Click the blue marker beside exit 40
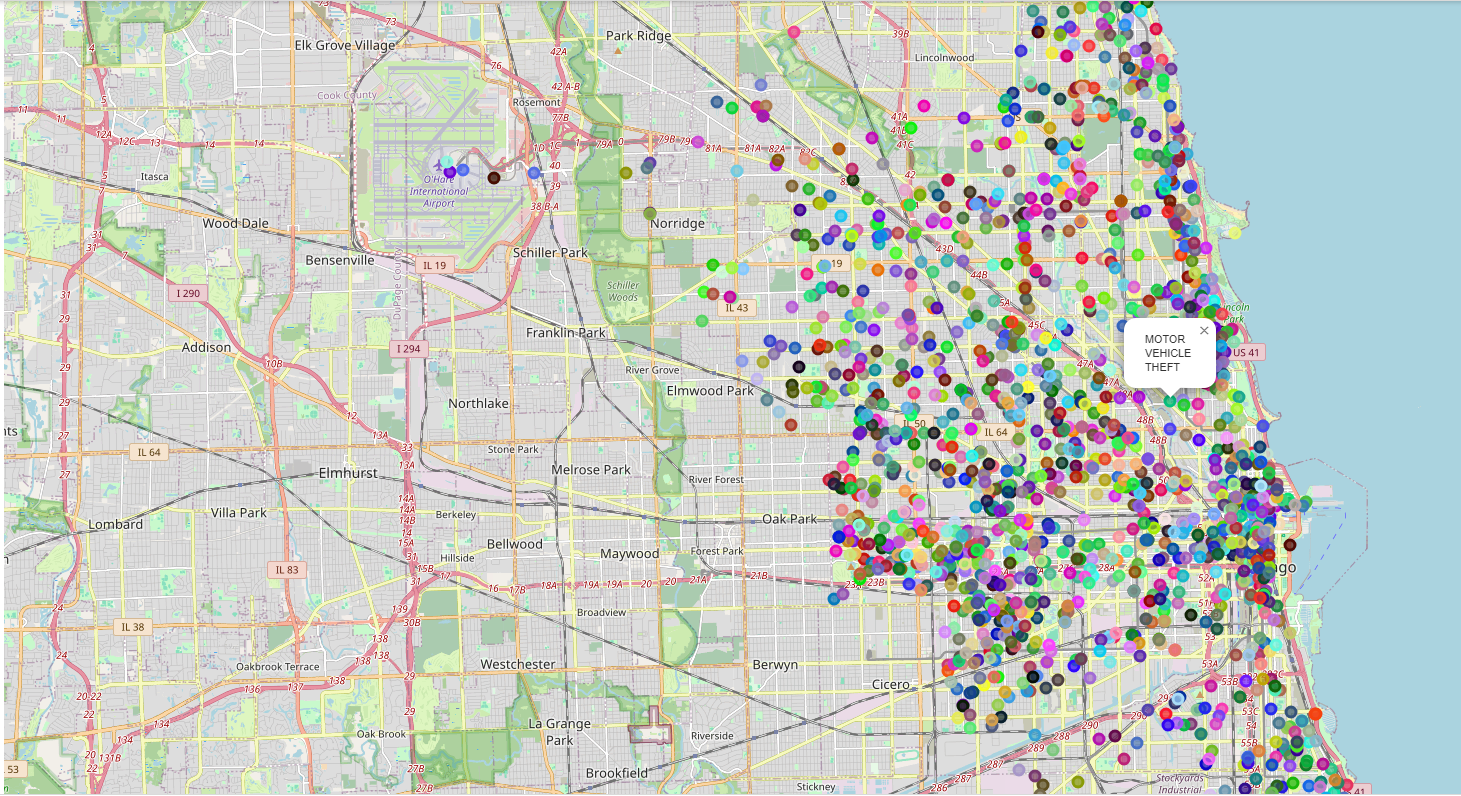 click(x=535, y=173)
